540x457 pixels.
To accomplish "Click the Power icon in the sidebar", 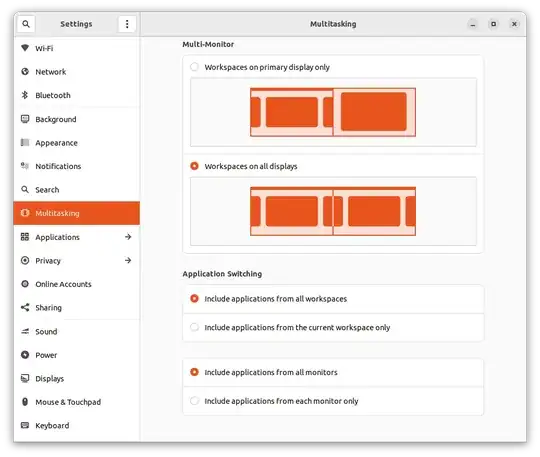I will tap(25, 355).
